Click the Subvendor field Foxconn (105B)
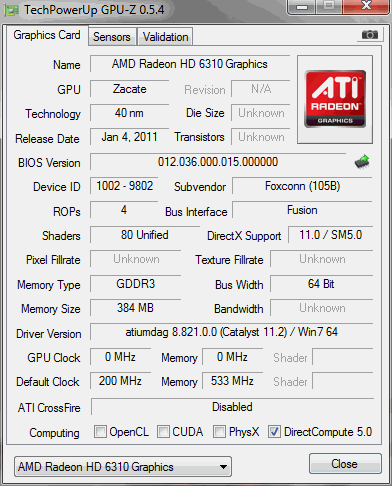Screen dimensions: 392x486 [302, 186]
